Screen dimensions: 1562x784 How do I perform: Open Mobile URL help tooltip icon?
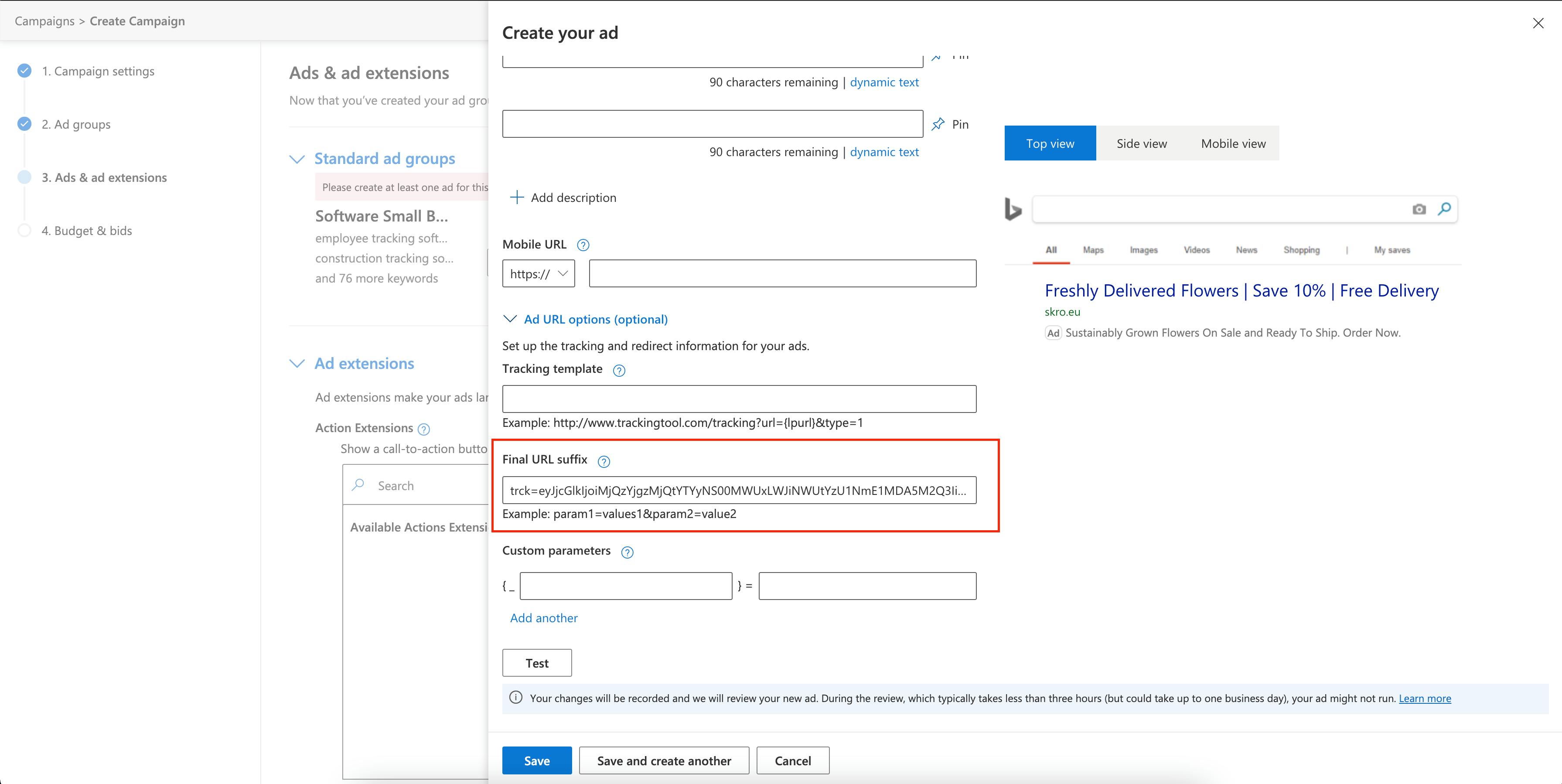point(583,245)
